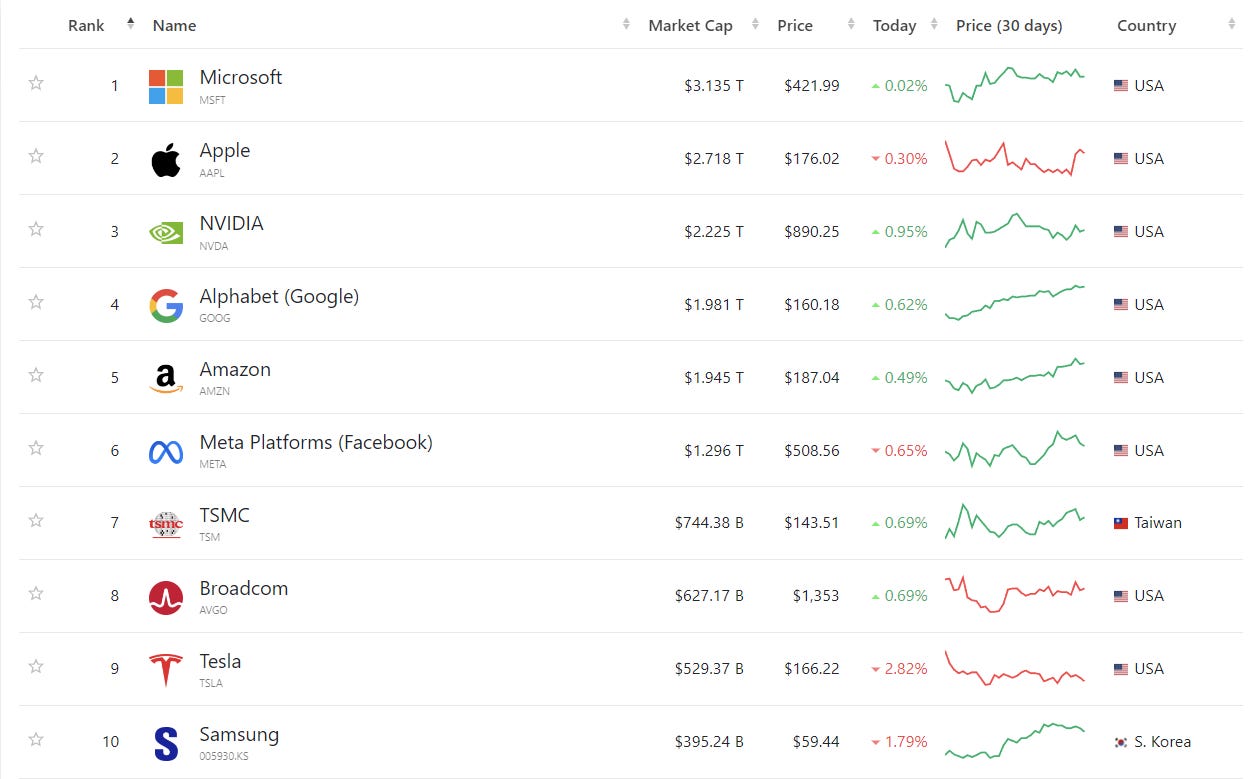Click the Taiwan flag icon
1259x779 pixels.
(1121, 523)
